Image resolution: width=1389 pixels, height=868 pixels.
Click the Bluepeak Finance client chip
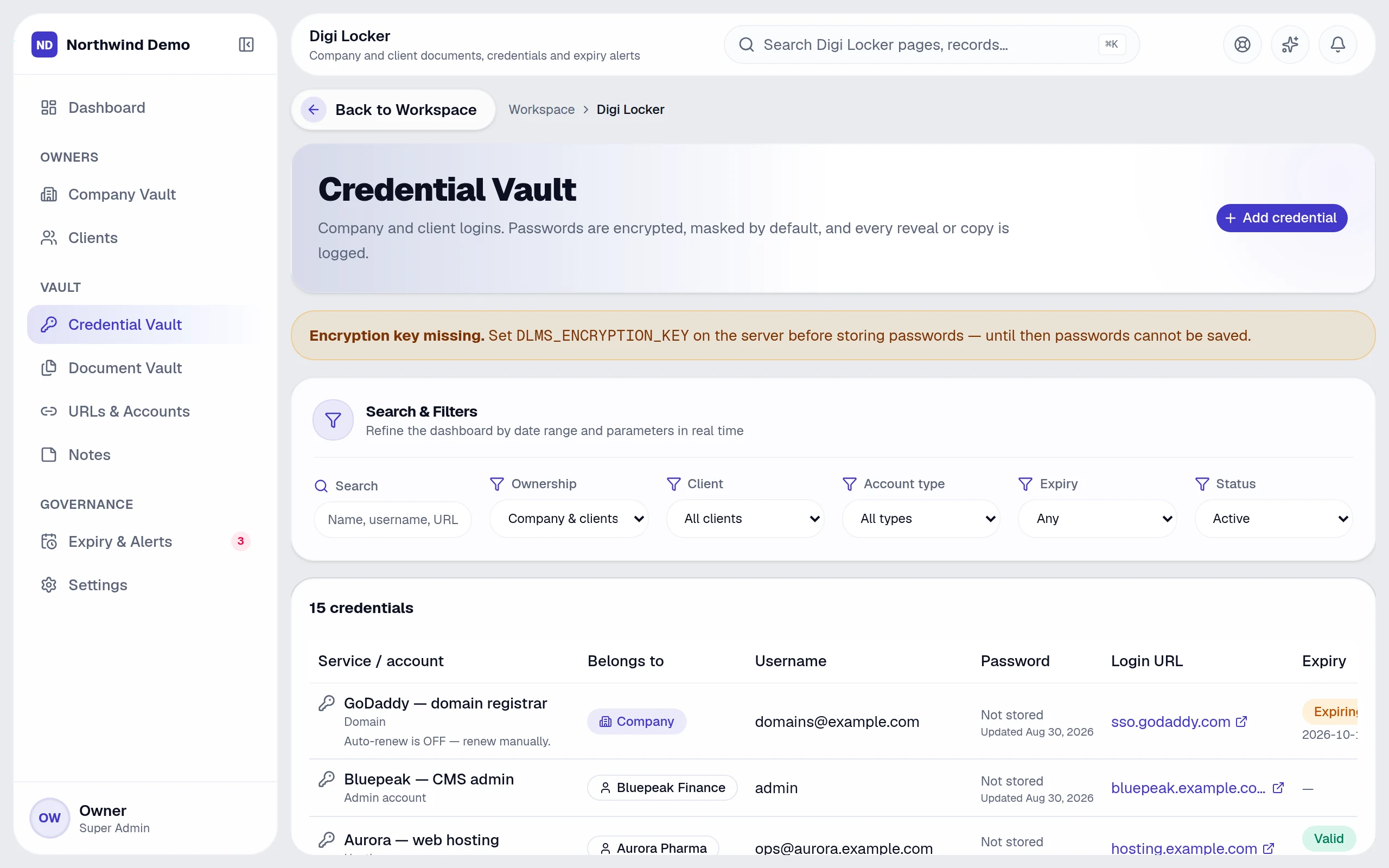[x=662, y=788]
